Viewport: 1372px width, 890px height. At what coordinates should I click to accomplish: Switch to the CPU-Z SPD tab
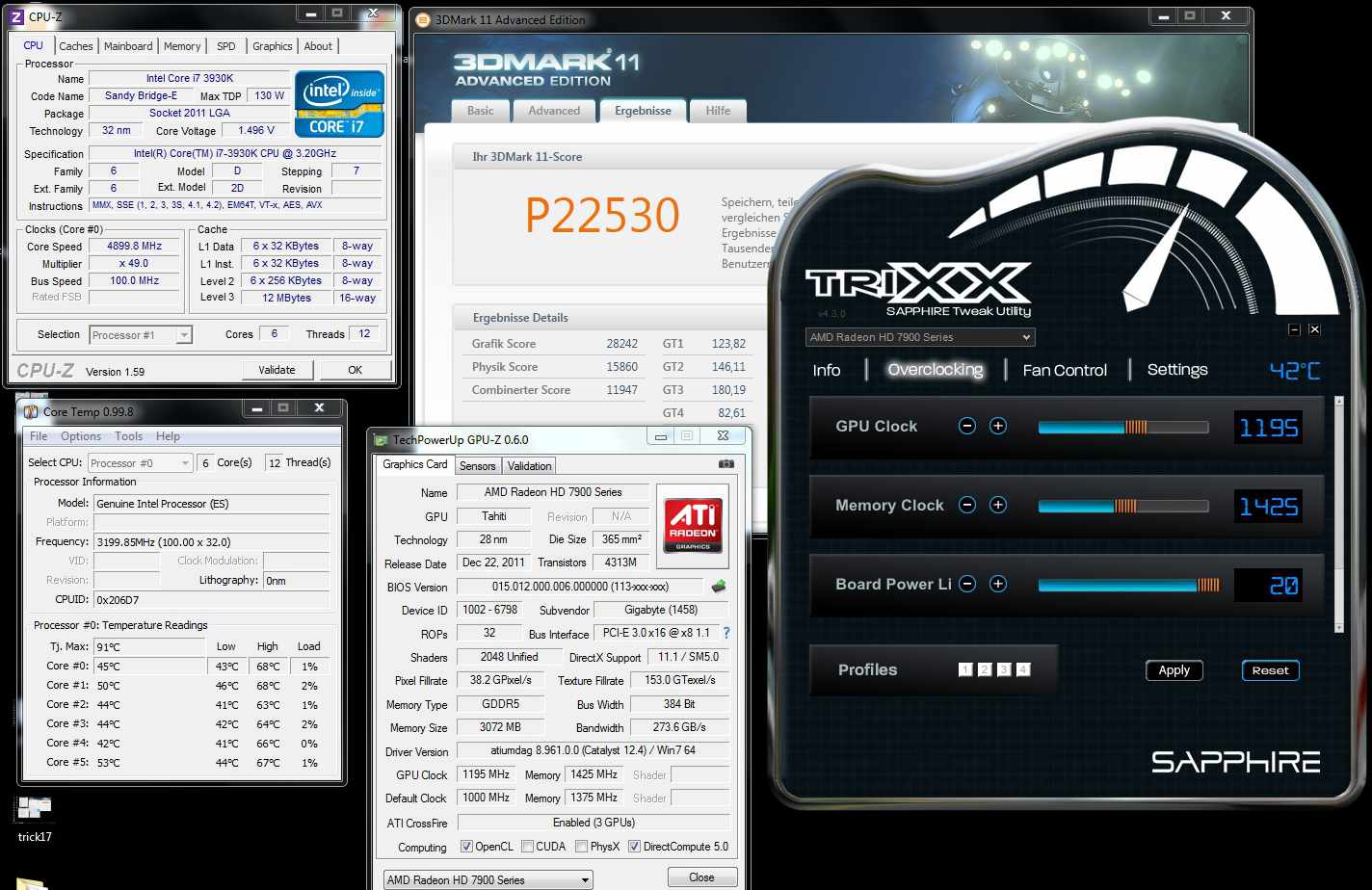click(x=226, y=46)
